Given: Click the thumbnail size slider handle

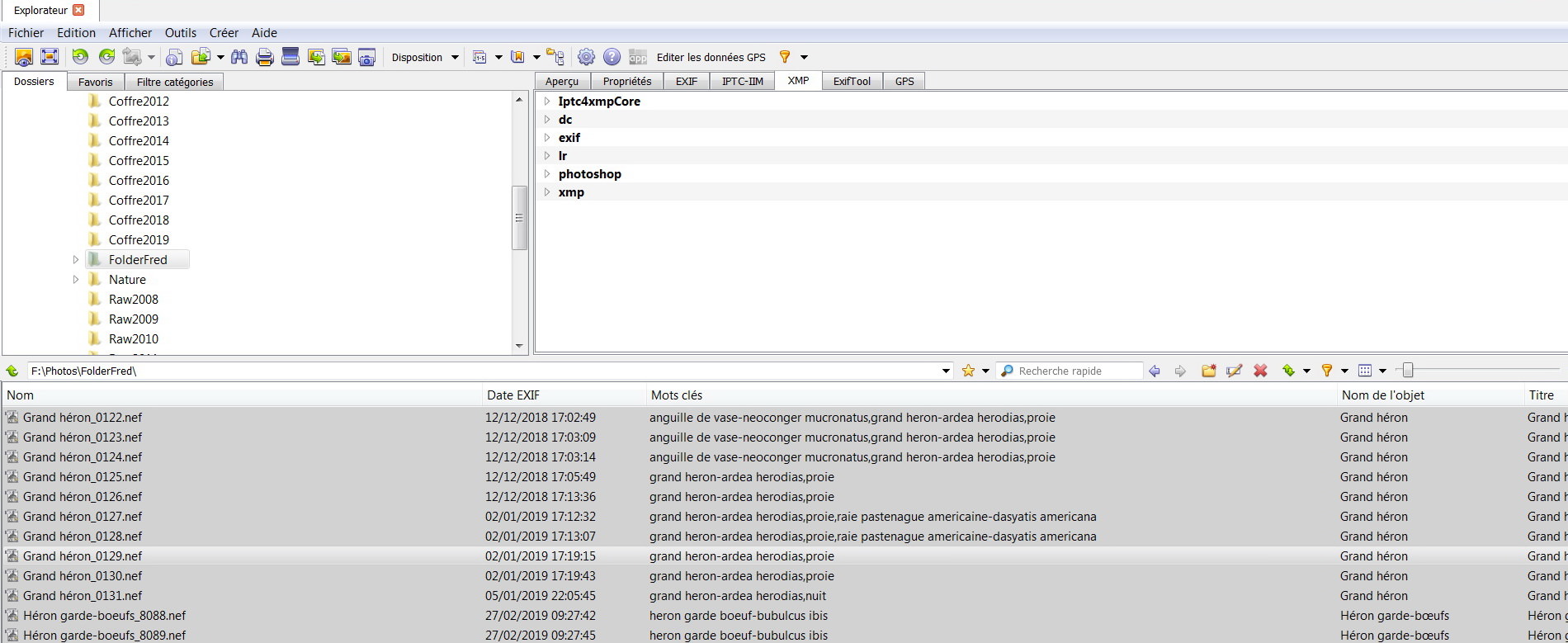Looking at the screenshot, I should pos(1408,371).
